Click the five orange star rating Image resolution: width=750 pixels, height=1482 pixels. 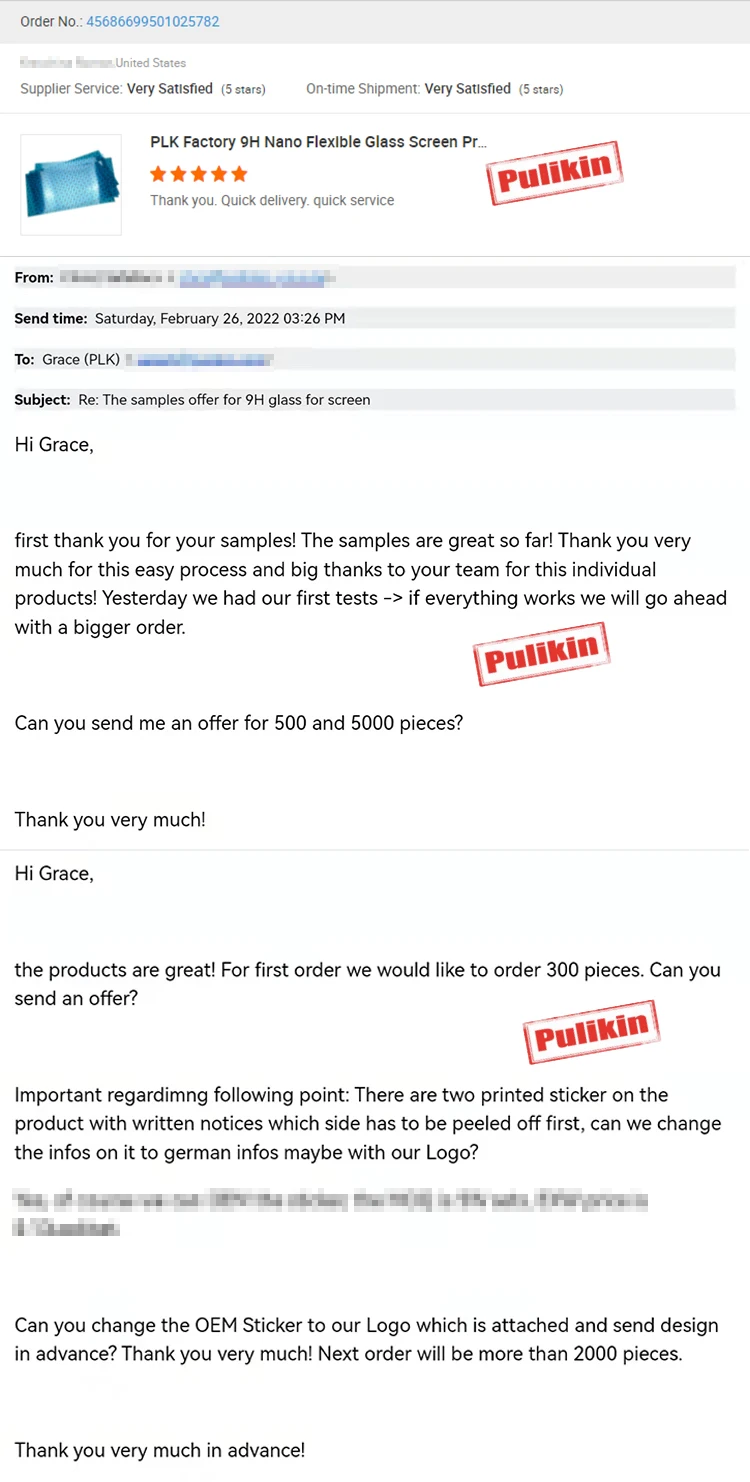click(198, 174)
